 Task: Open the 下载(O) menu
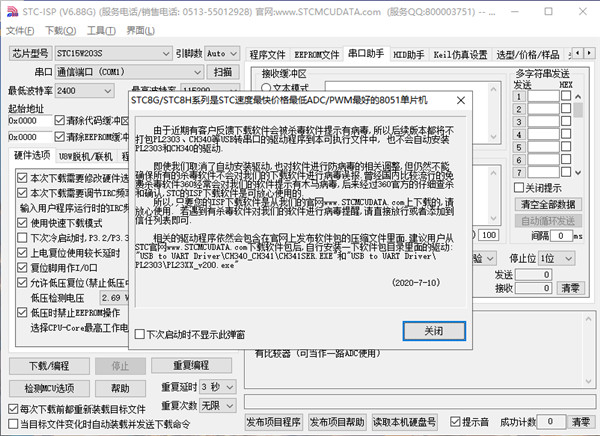[60, 31]
